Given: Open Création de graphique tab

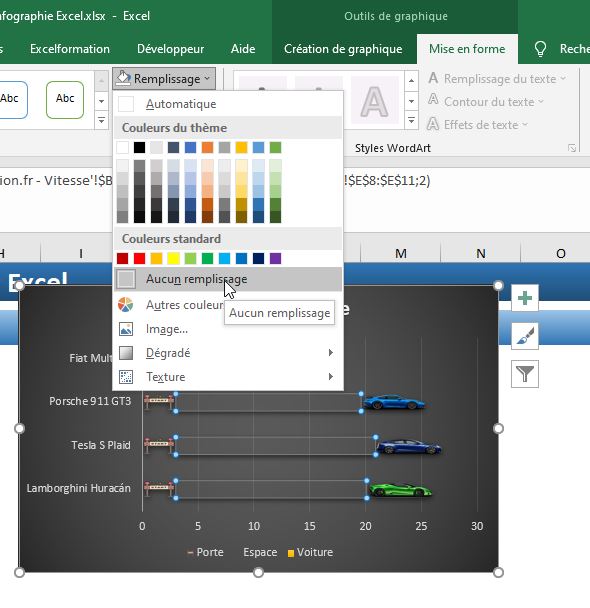Looking at the screenshot, I should point(343,49).
